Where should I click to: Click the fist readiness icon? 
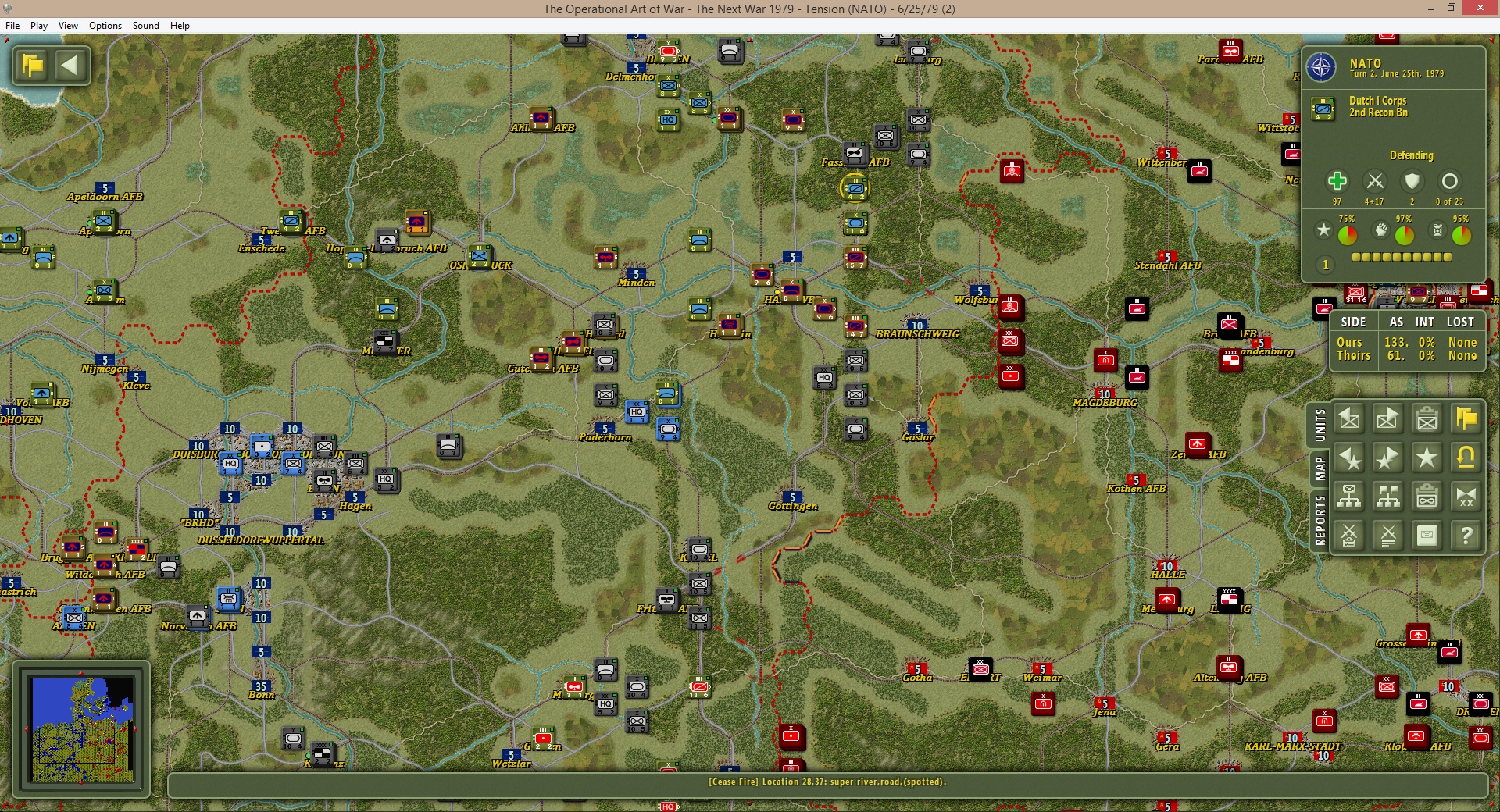pyautogui.click(x=1381, y=230)
